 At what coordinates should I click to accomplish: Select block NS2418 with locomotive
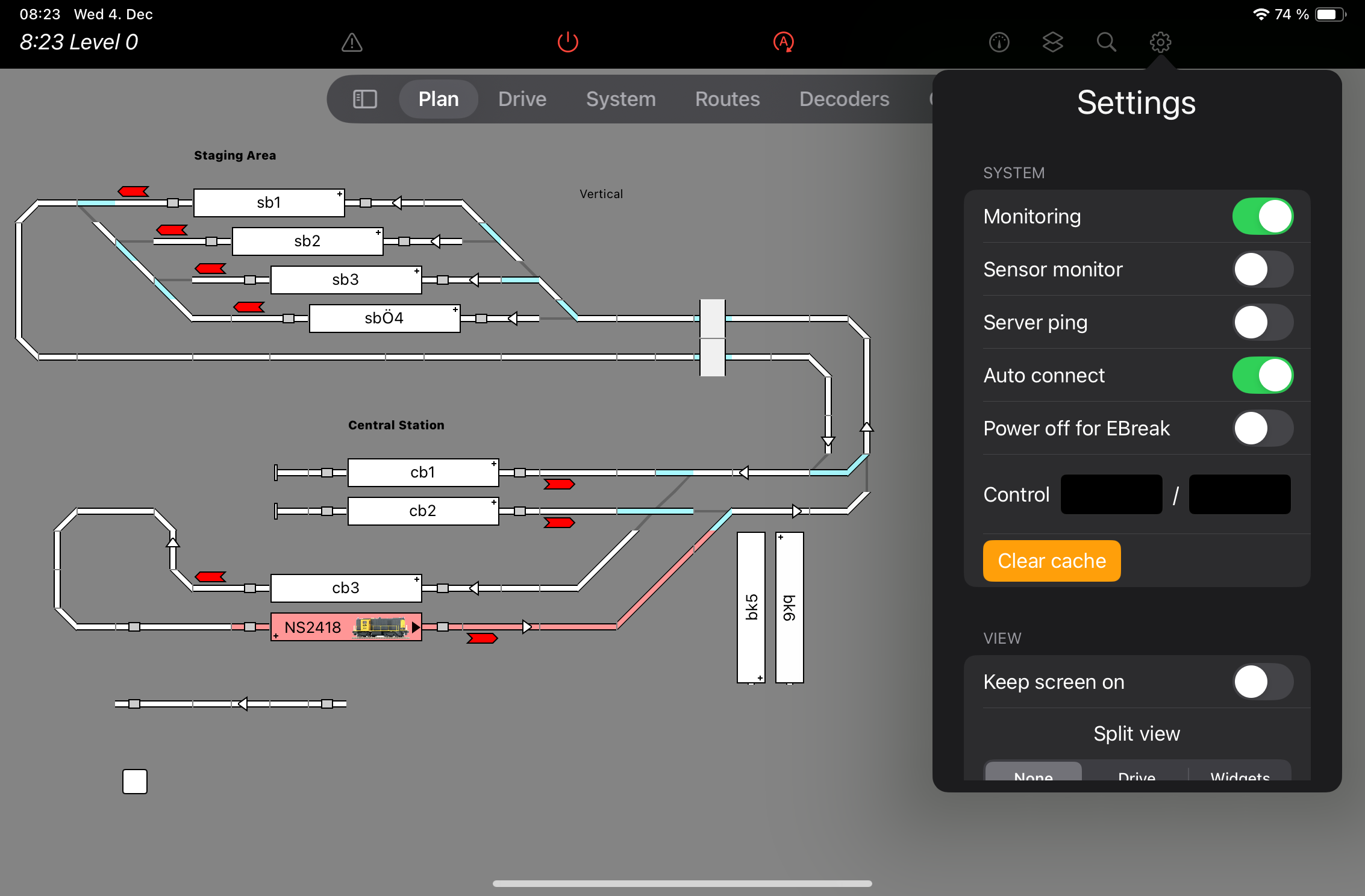[346, 627]
